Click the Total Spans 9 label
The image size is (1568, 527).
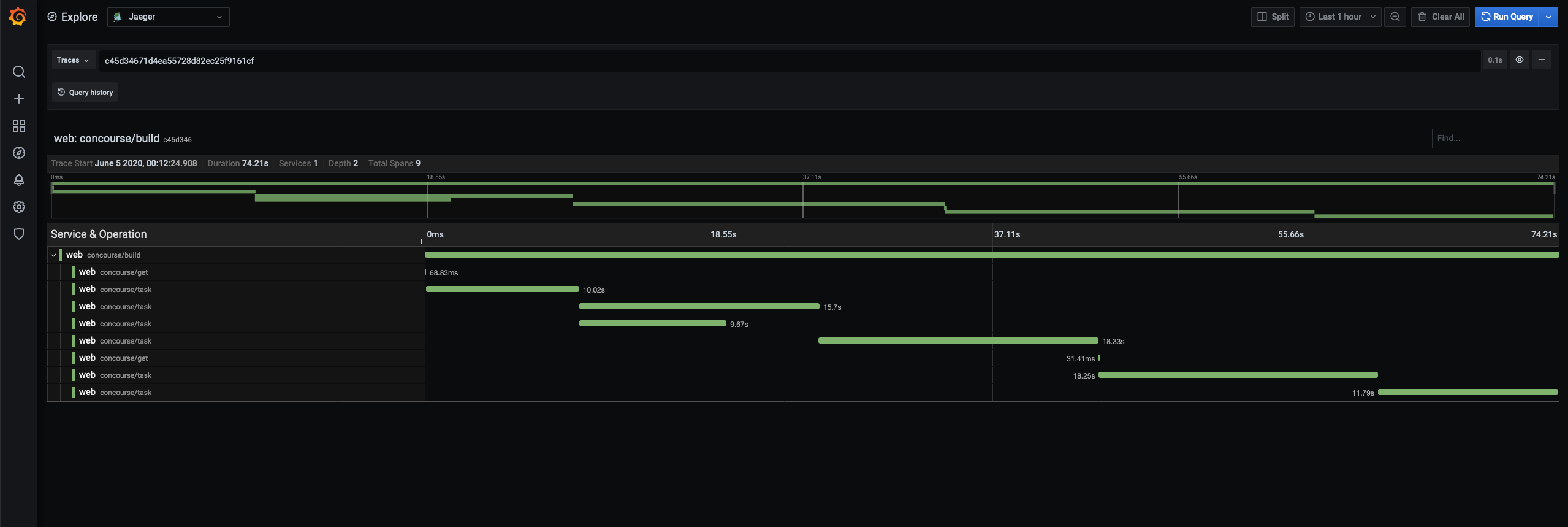[x=394, y=163]
